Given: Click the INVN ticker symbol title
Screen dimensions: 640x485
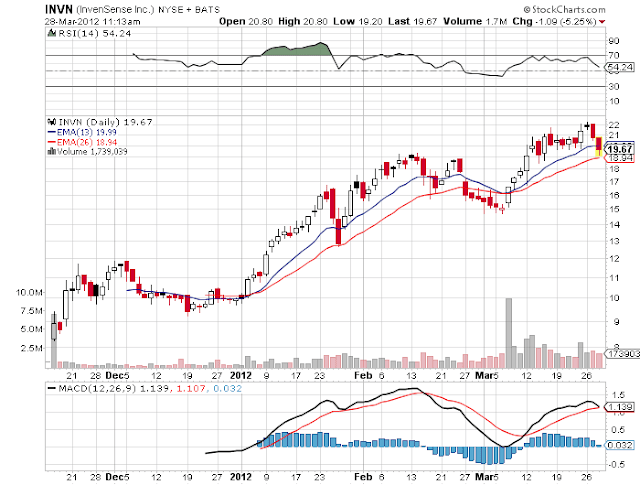Looking at the screenshot, I should click(x=59, y=9).
